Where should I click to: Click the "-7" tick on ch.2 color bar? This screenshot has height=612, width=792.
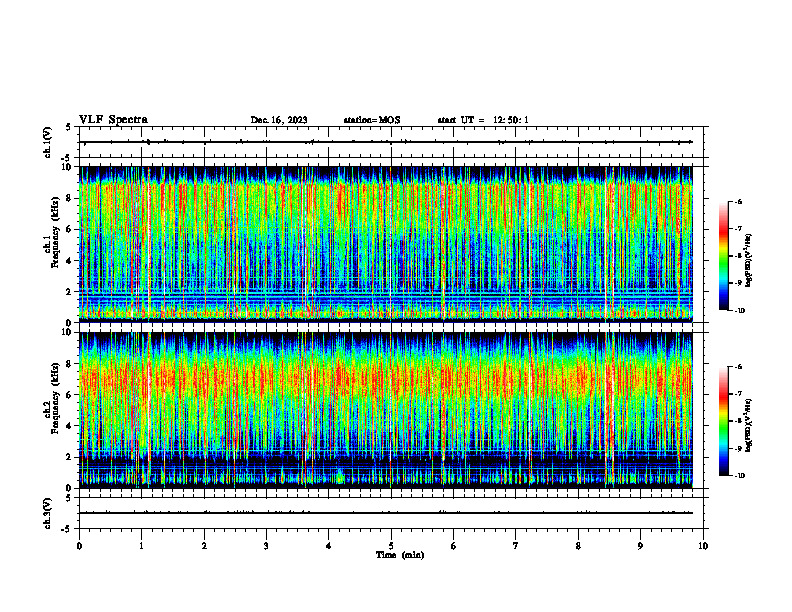point(738,394)
